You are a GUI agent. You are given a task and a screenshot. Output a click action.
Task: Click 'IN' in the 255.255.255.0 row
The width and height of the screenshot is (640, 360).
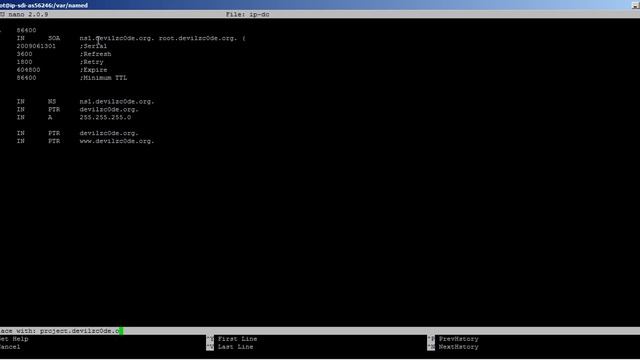tap(20, 118)
